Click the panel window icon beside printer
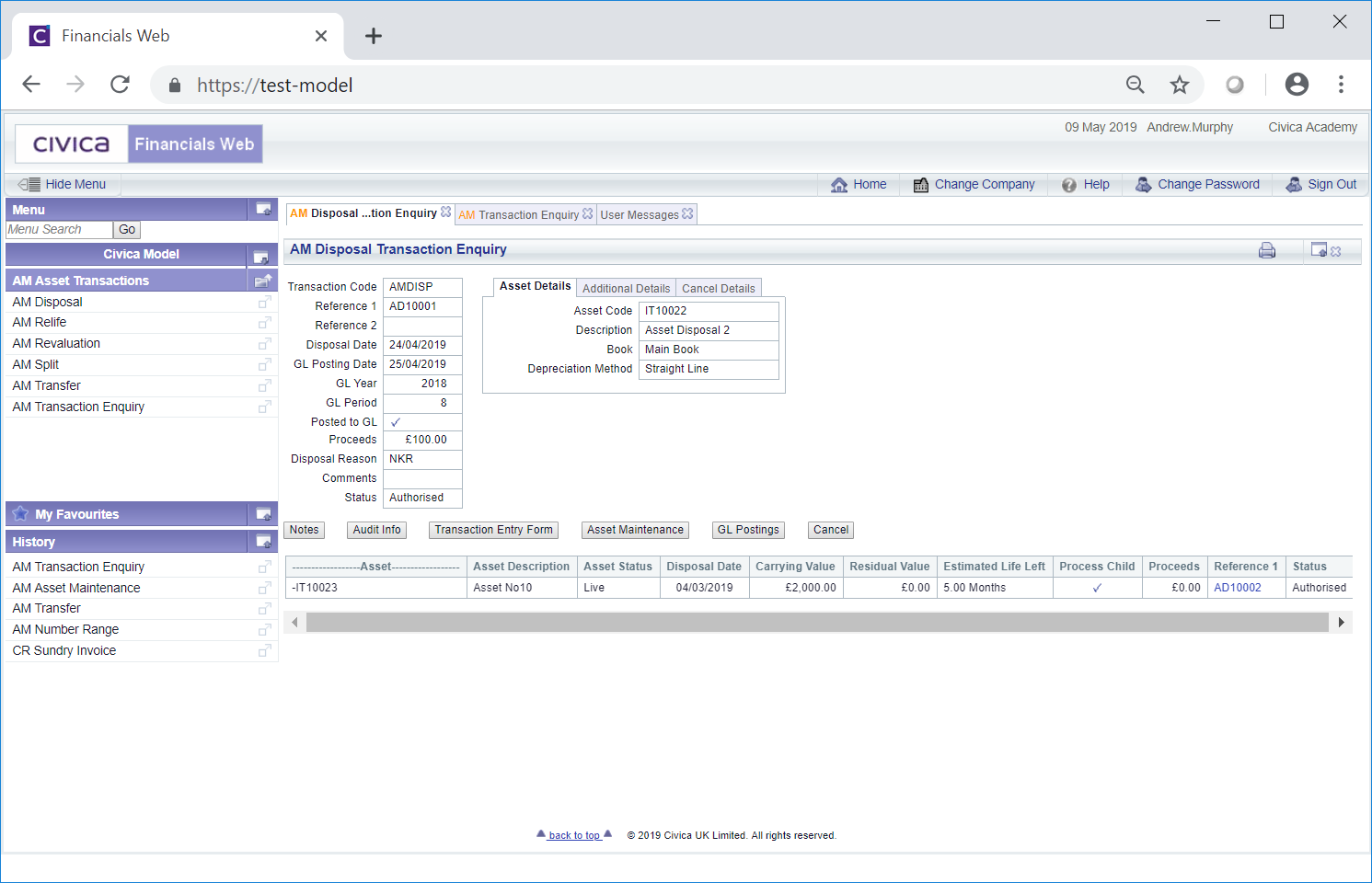Image resolution: width=1372 pixels, height=883 pixels. (x=1320, y=249)
